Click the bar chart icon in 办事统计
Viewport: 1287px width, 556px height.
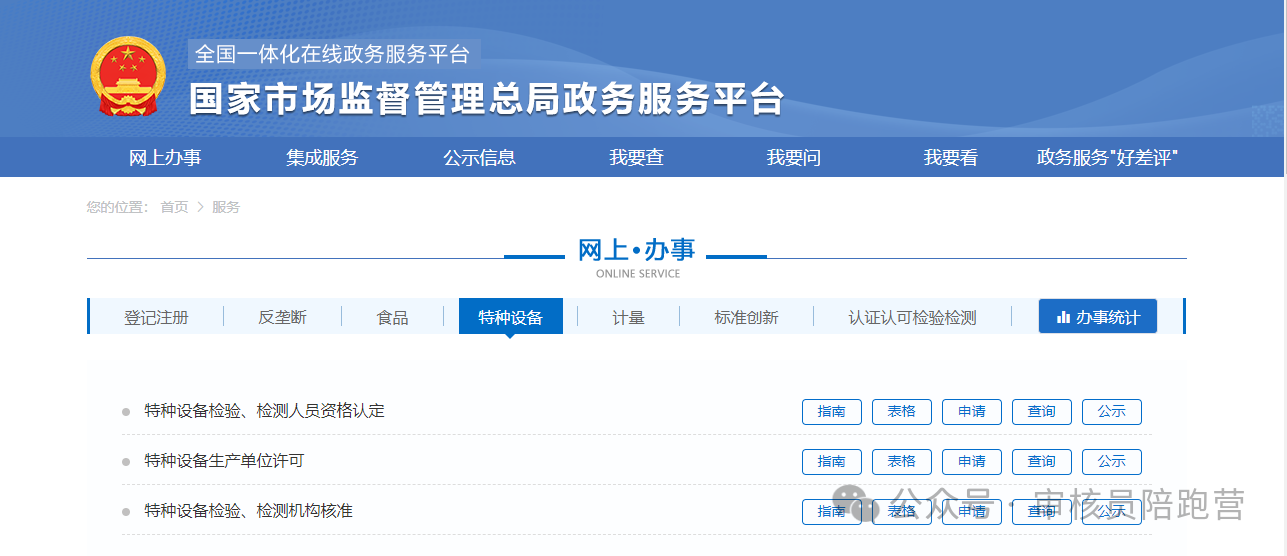coord(1063,317)
